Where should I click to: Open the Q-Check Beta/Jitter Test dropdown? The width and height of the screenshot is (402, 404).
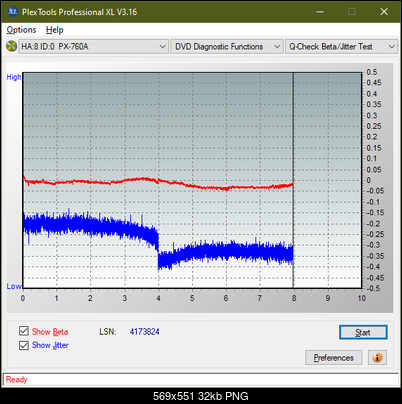341,47
